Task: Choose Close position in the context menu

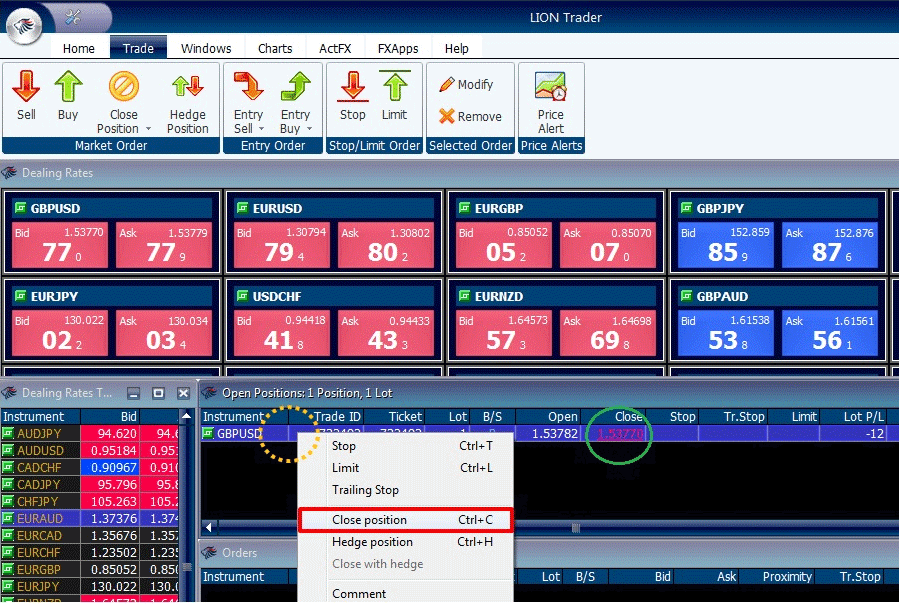Action: pos(405,520)
